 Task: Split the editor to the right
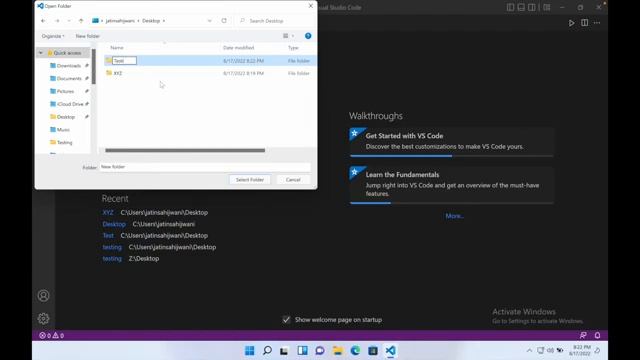[x=584, y=23]
